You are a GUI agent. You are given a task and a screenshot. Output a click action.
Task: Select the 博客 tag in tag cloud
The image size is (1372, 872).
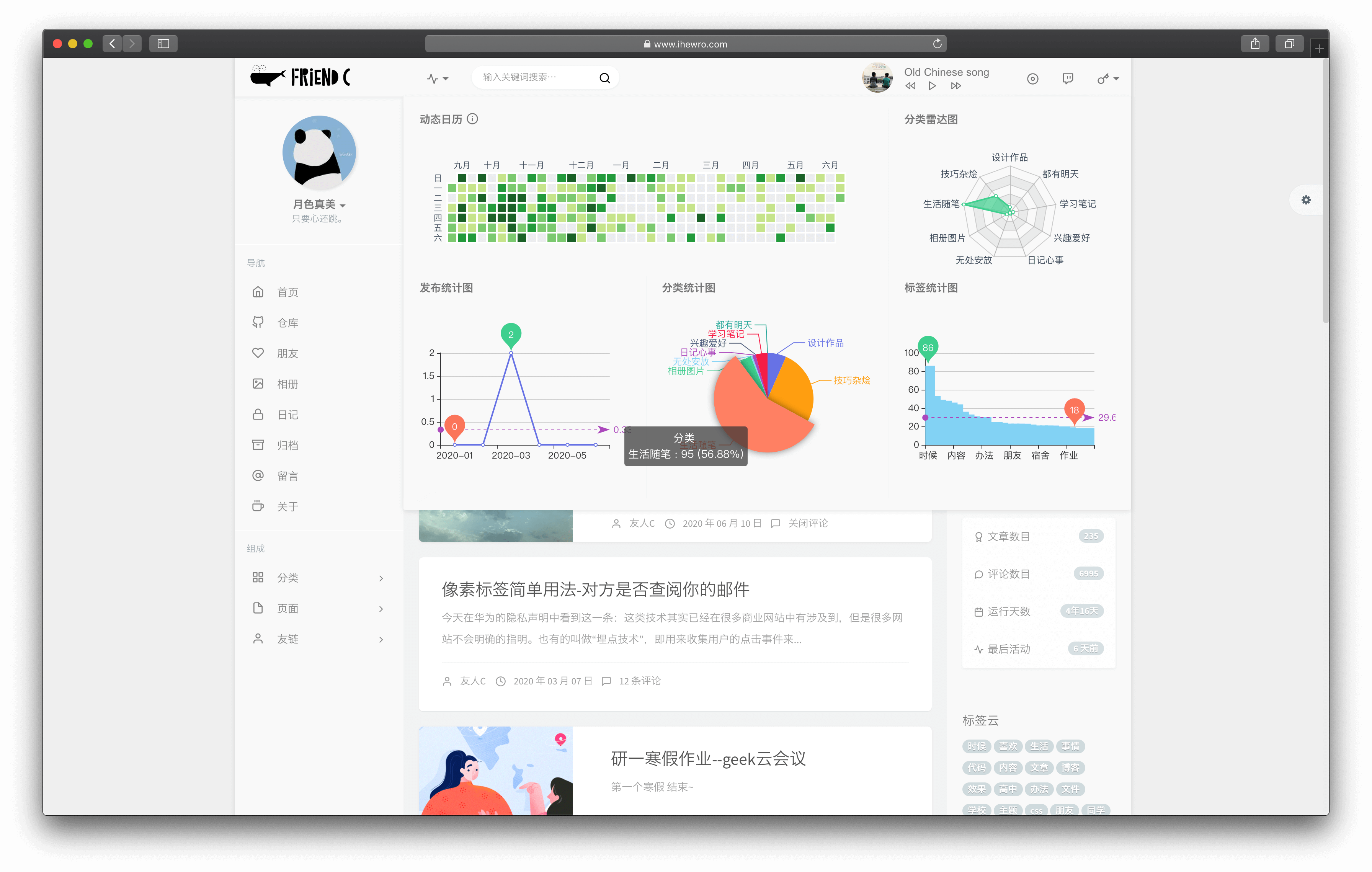[x=1070, y=768]
